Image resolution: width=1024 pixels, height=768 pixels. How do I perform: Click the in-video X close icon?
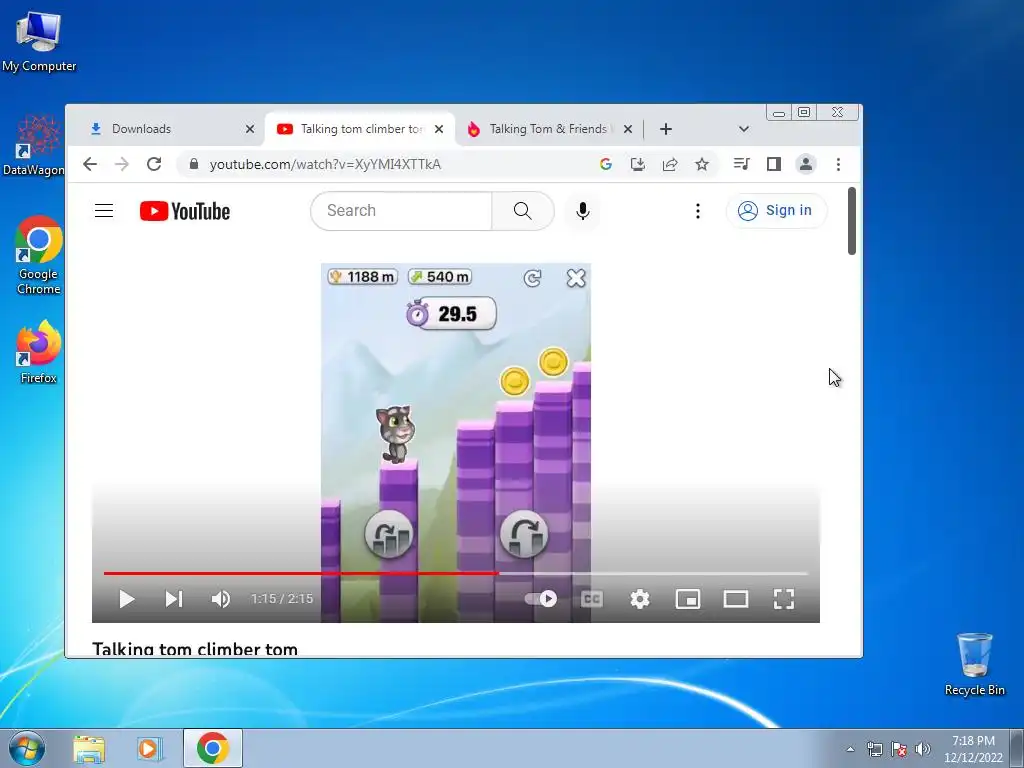[x=576, y=279]
